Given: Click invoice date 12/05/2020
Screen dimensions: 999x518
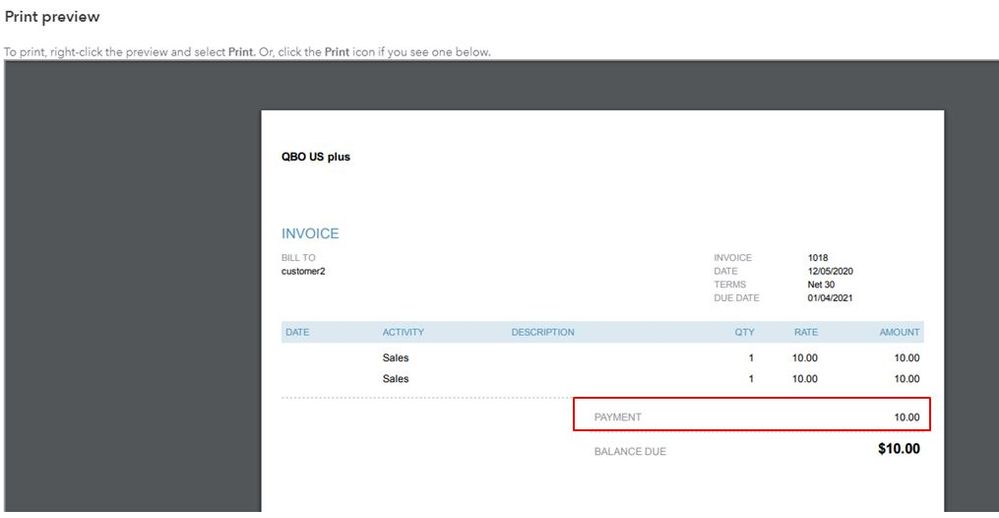Looking at the screenshot, I should point(830,271).
